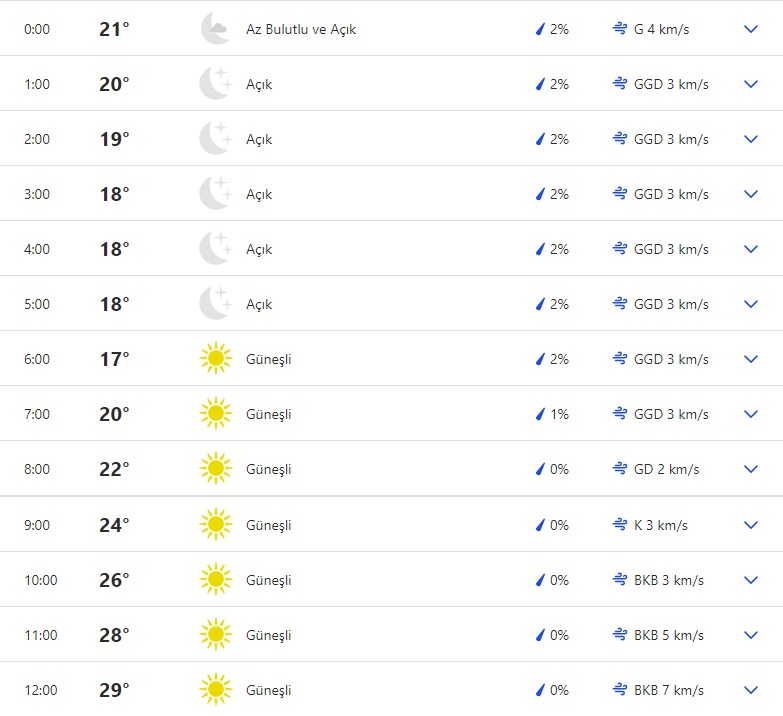
Task: Click the 1% precipitation value at 7:00
Action: coord(559,414)
